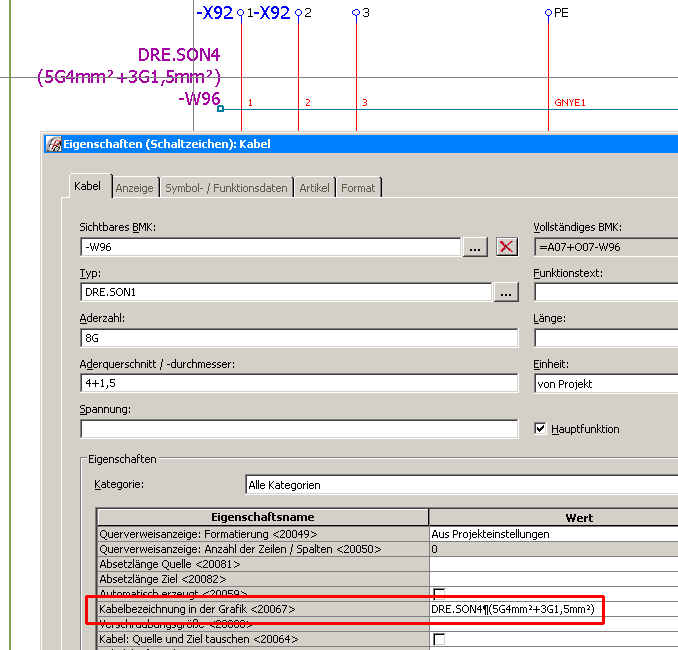Toggle Kabel: Quelle und Ziel tauschen checkbox
Image resolution: width=678 pixels, height=650 pixels.
pos(439,639)
